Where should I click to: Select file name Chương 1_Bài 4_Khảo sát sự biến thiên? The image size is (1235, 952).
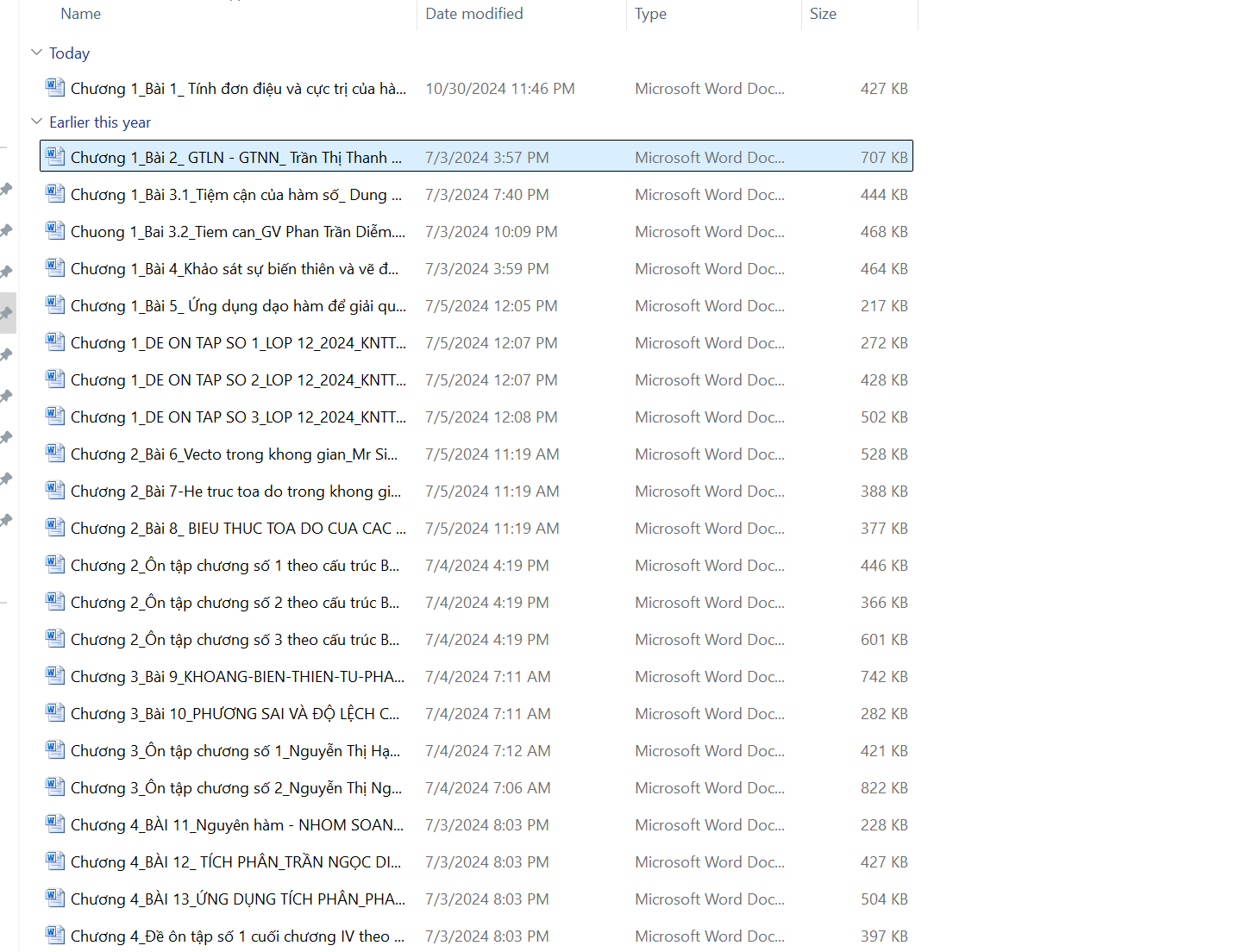(235, 269)
